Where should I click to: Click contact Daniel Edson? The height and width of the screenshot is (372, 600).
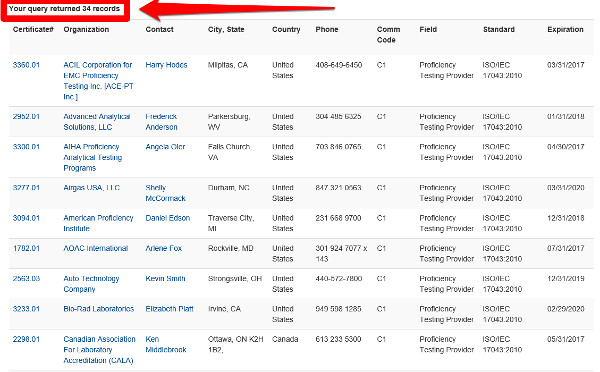pos(168,218)
